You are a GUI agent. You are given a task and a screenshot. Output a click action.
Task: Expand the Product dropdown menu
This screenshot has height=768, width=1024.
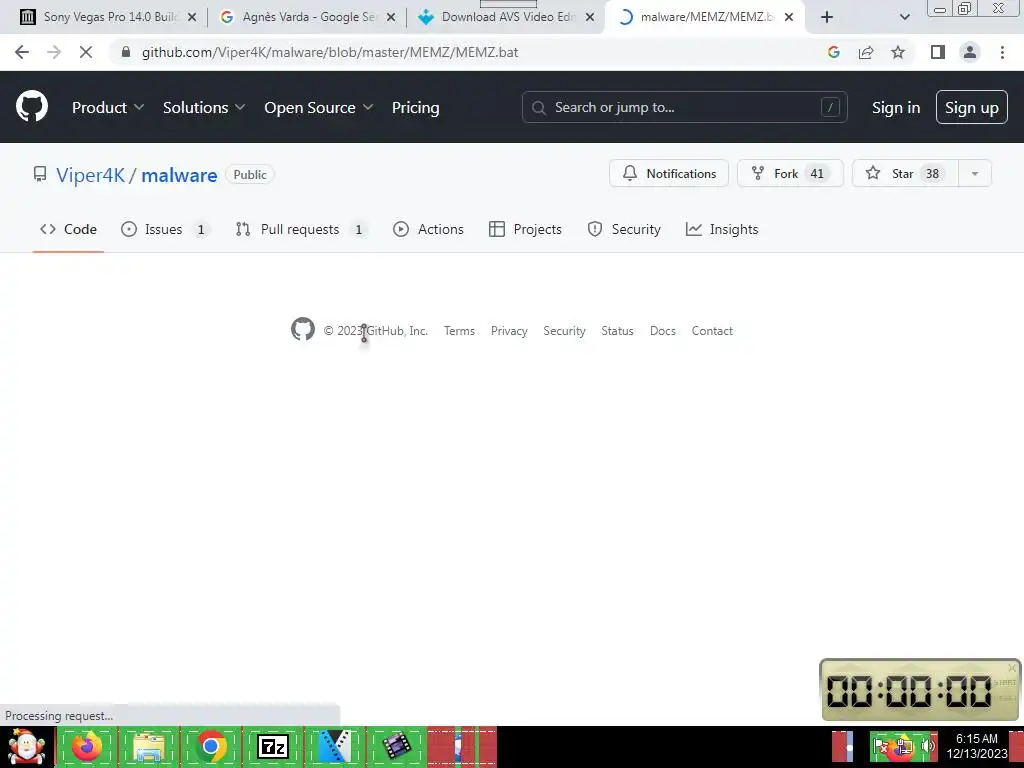(108, 108)
